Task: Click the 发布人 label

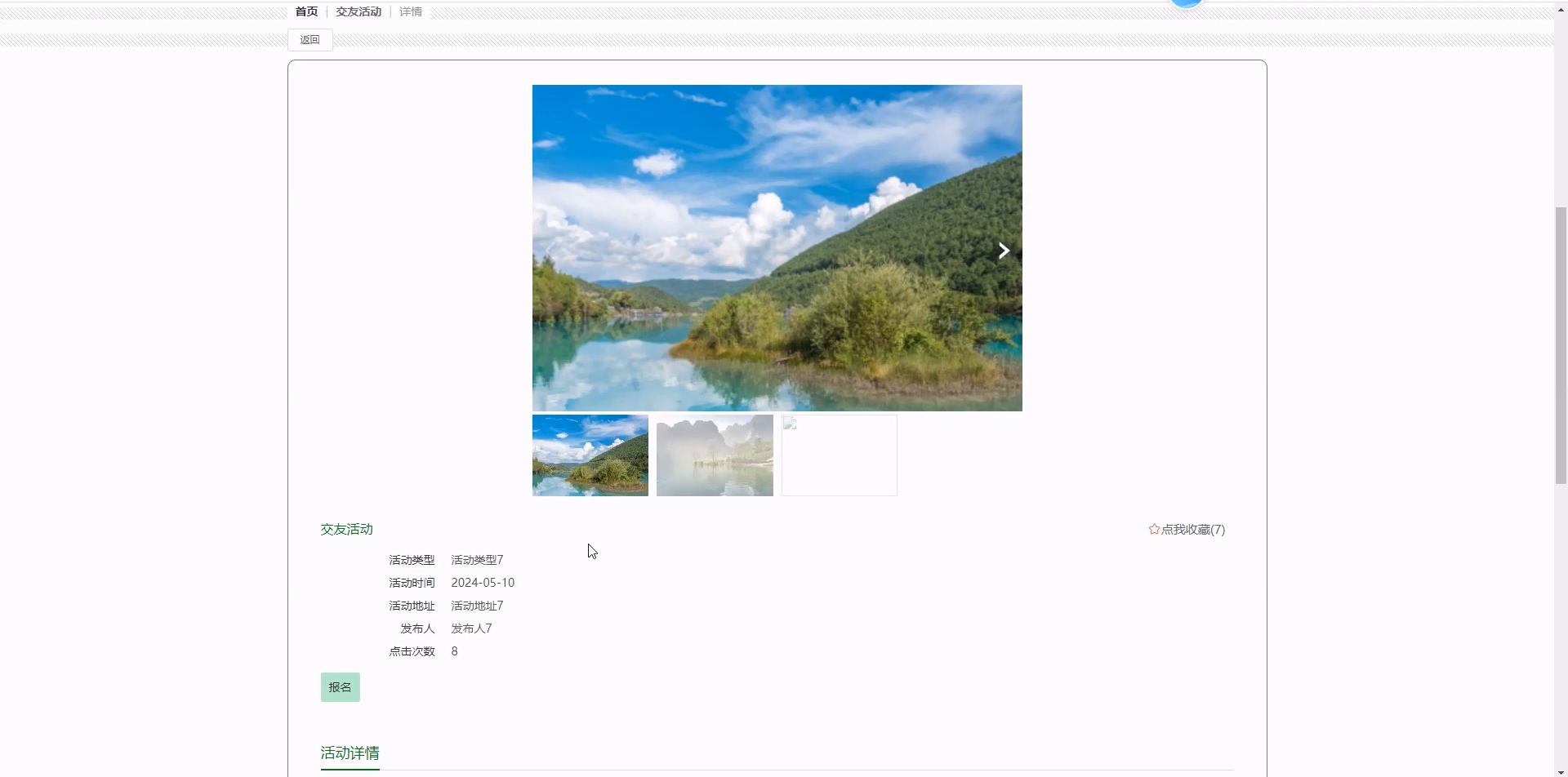Action: click(417, 628)
